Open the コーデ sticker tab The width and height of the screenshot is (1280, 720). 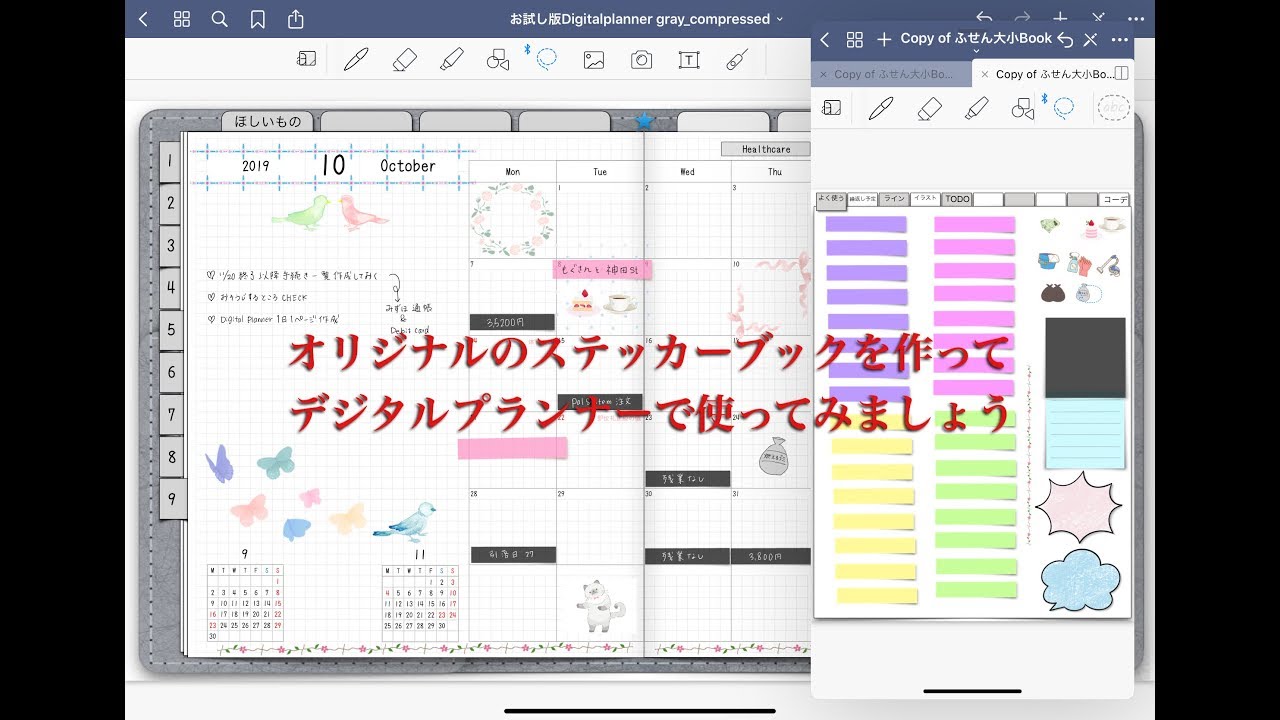coord(1115,200)
